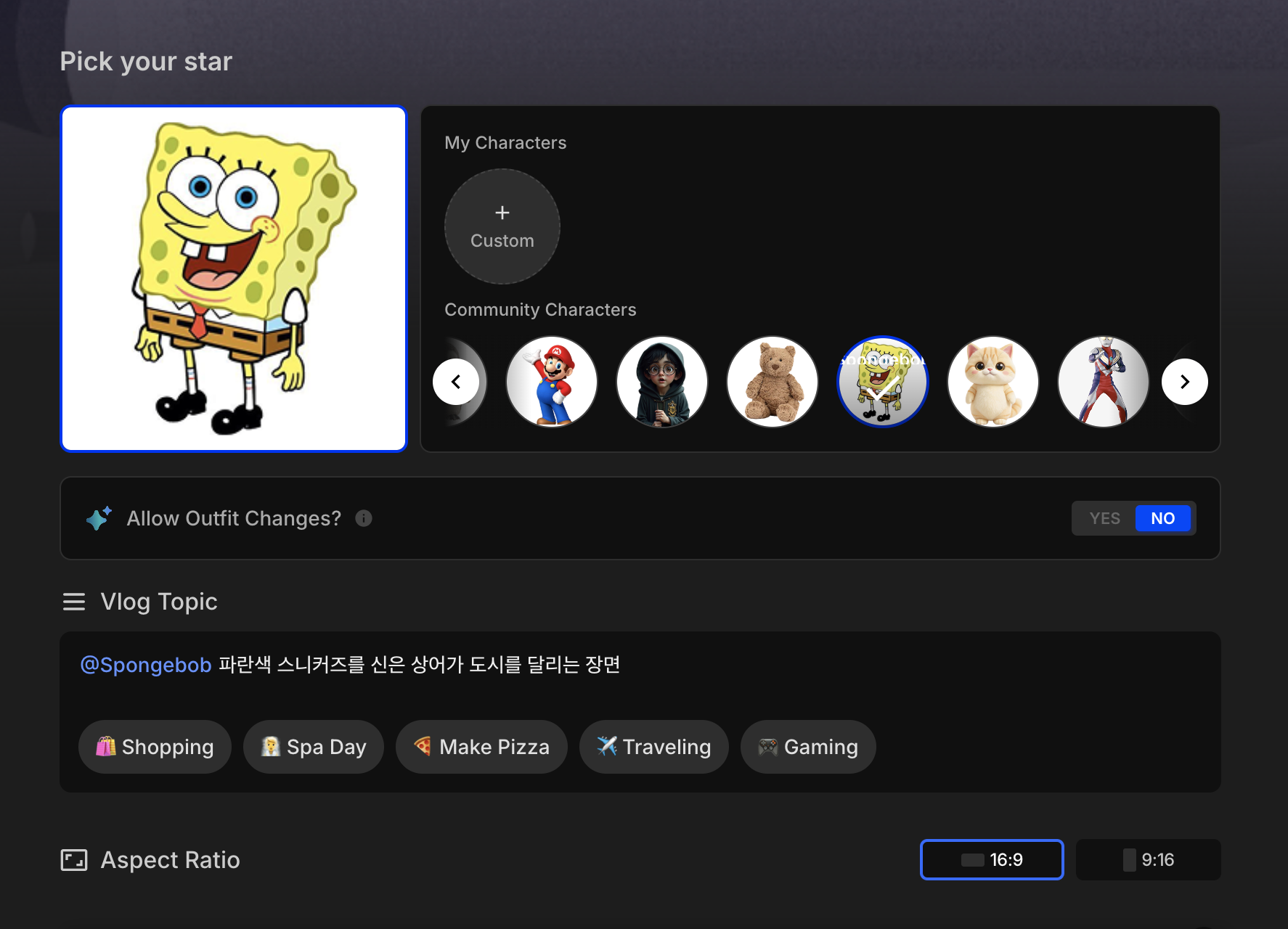
Task: Select the Spongebob community character avatar
Action: coord(883,382)
